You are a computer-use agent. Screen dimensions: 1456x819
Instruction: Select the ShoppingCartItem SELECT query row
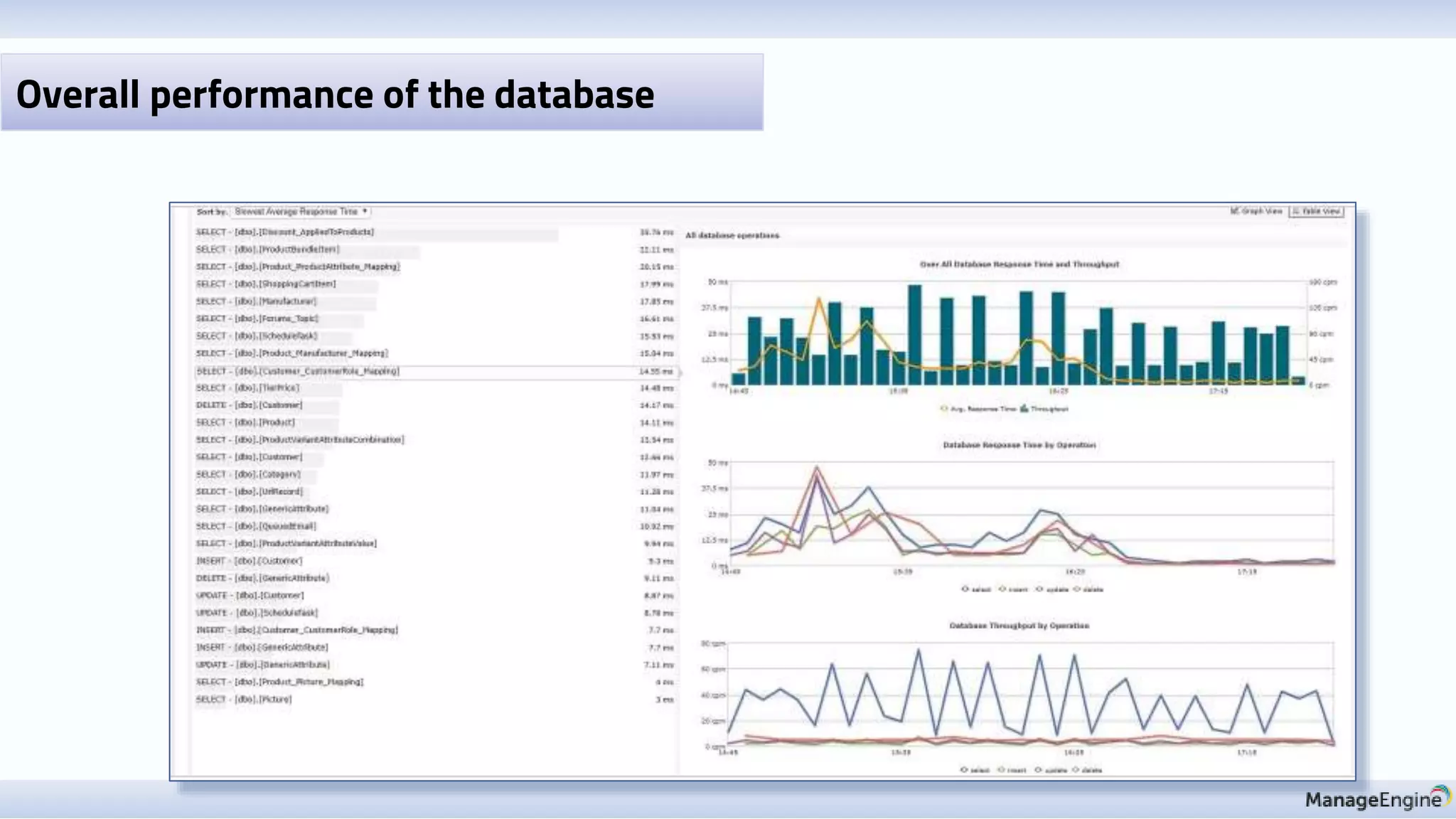(434, 284)
